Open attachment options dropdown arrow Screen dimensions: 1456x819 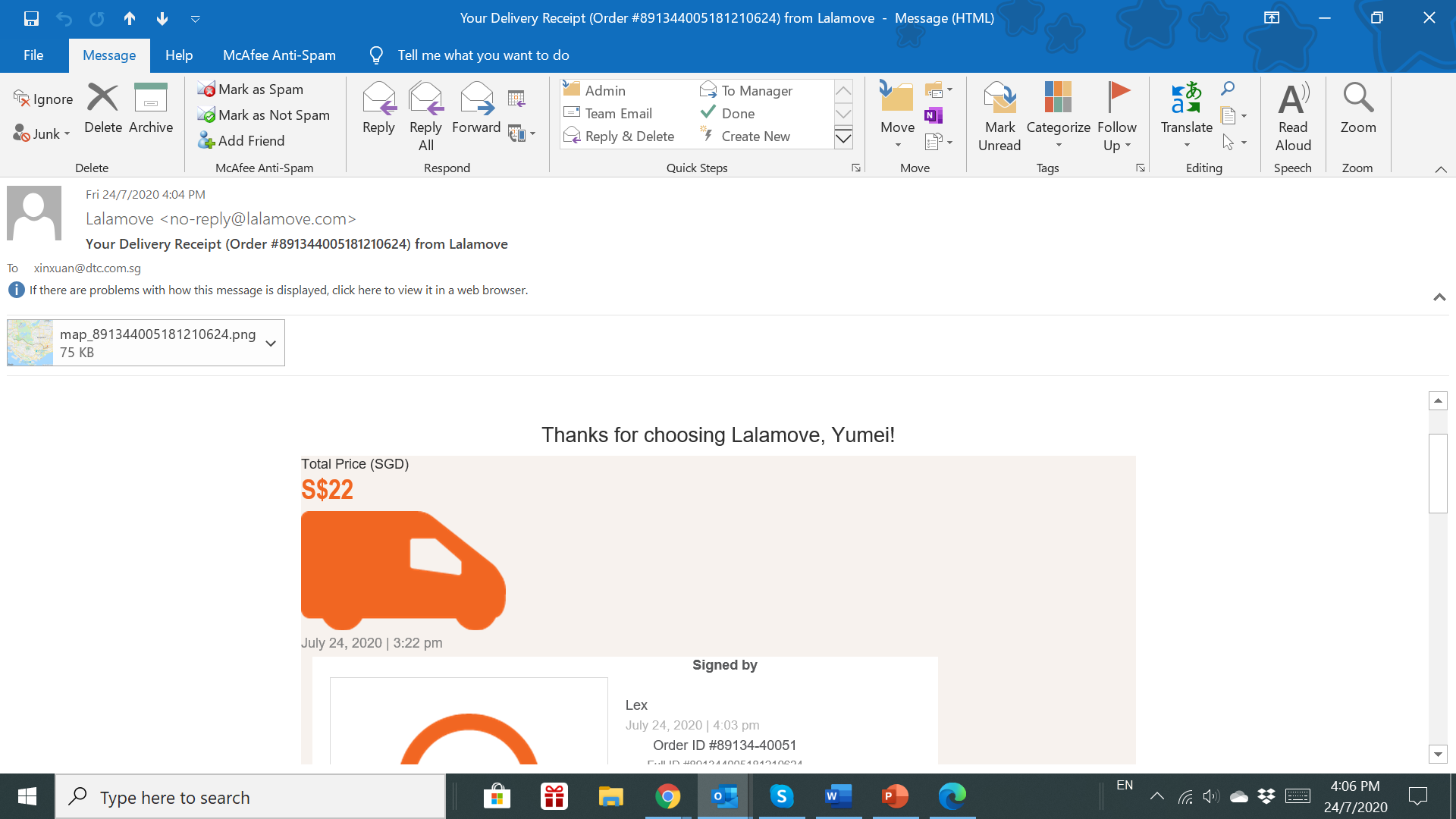click(x=271, y=343)
